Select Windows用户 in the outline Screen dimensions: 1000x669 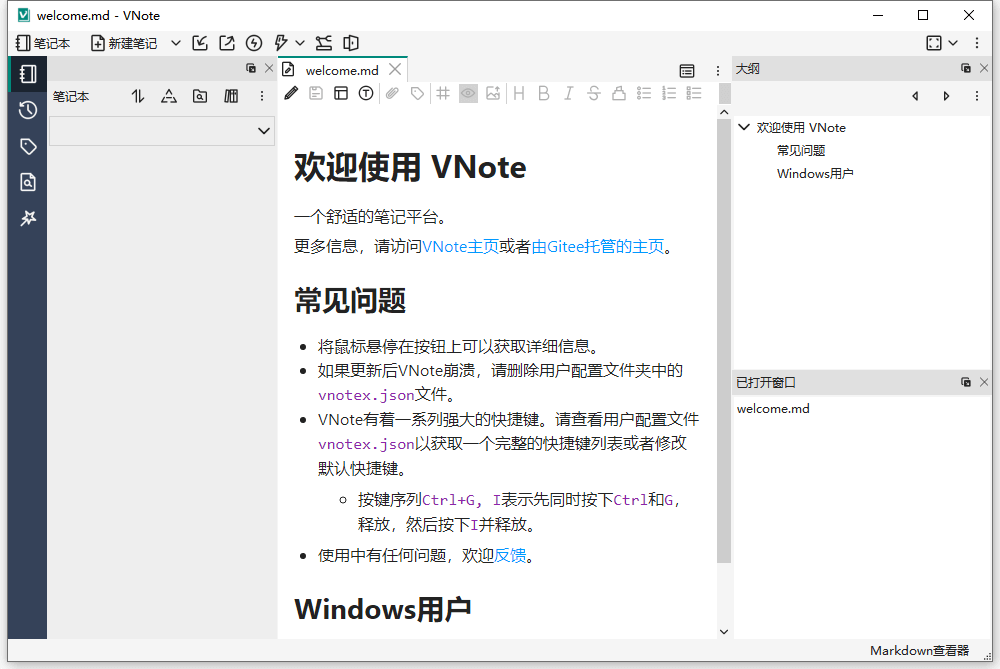tap(815, 173)
